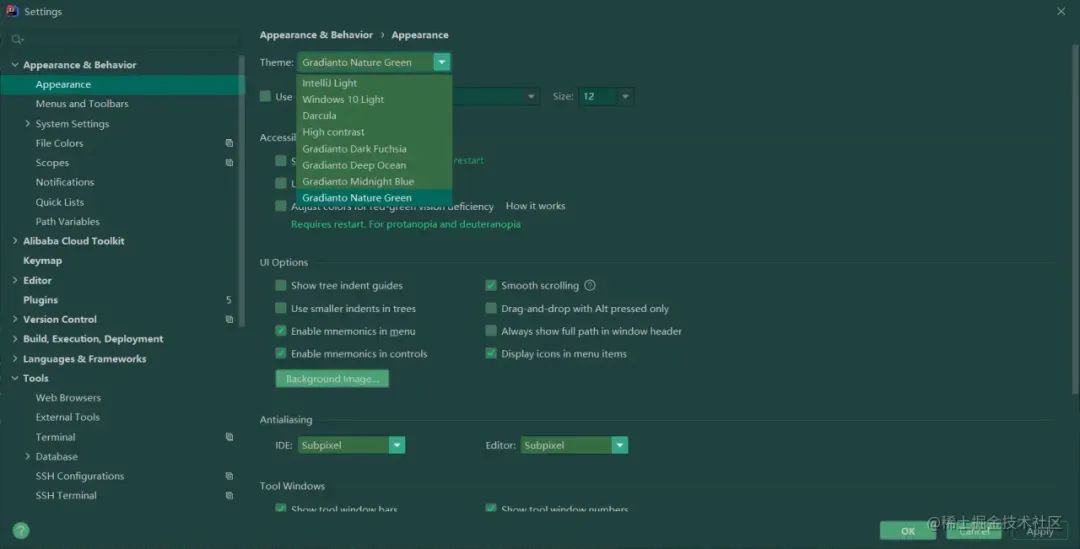Click Appearance & Behavior in the breadcrumb
Screen dimensions: 1080x549
(x=316, y=34)
